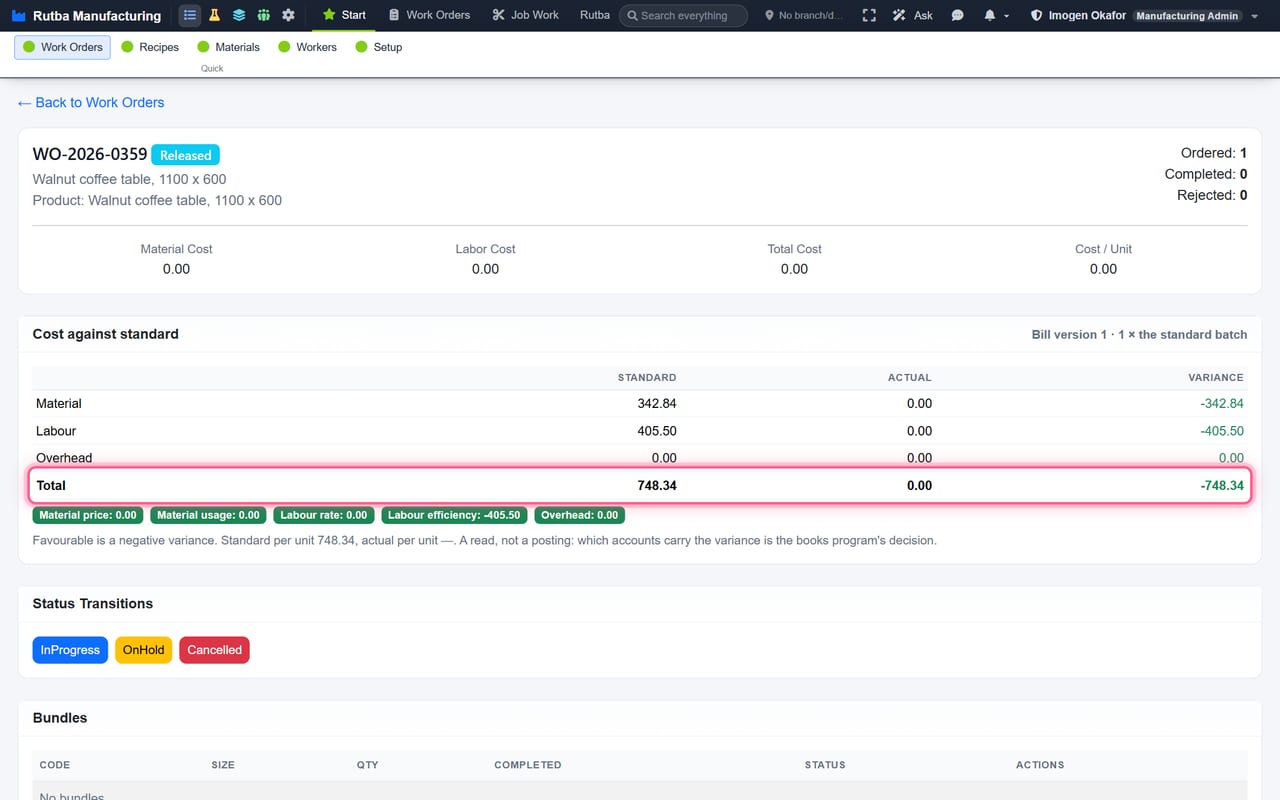This screenshot has width=1280, height=800.
Task: Select the Recipes quick link
Action: tap(150, 47)
